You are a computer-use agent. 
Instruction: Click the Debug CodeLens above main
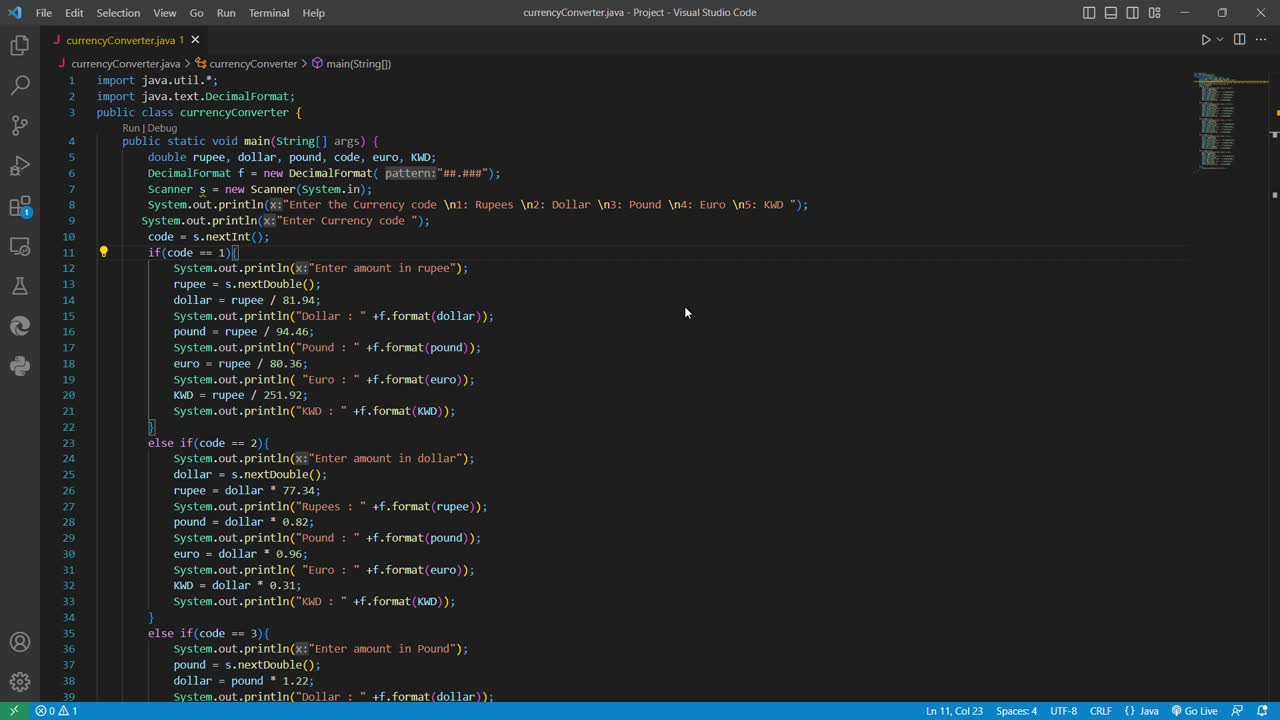(162, 128)
